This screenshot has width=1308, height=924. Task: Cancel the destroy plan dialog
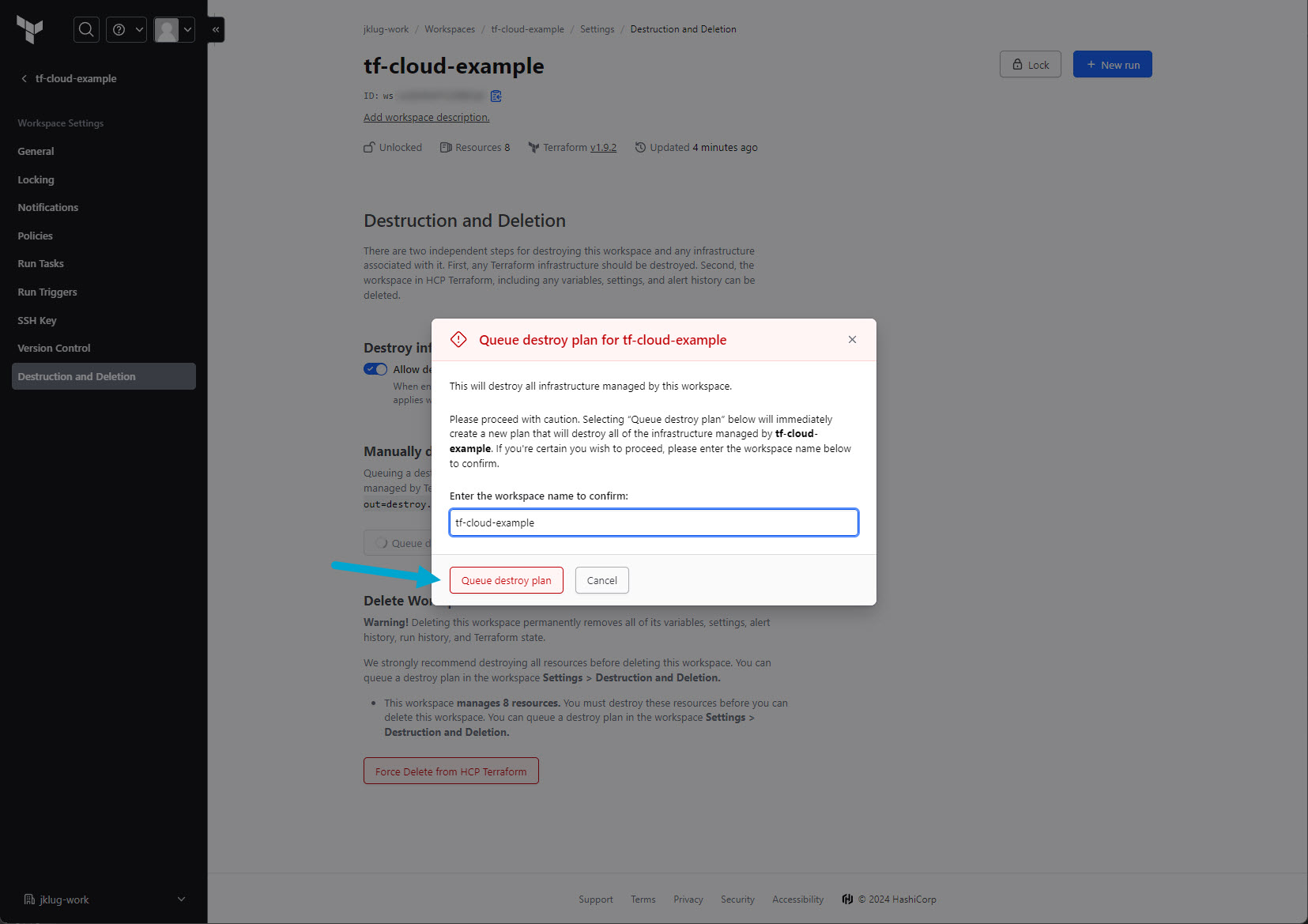tap(601, 580)
